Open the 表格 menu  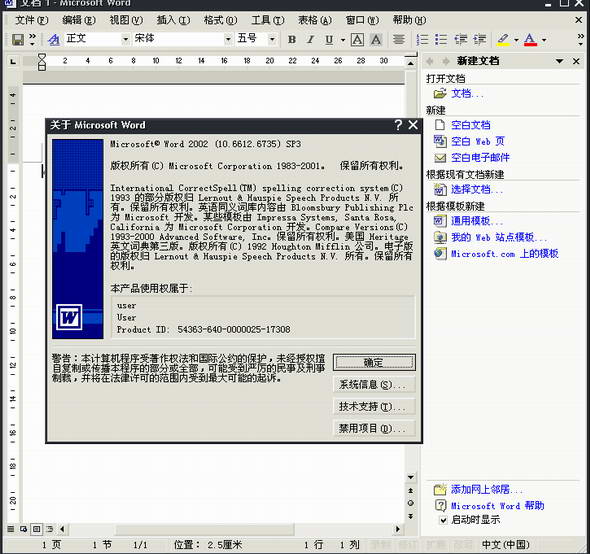pos(315,20)
